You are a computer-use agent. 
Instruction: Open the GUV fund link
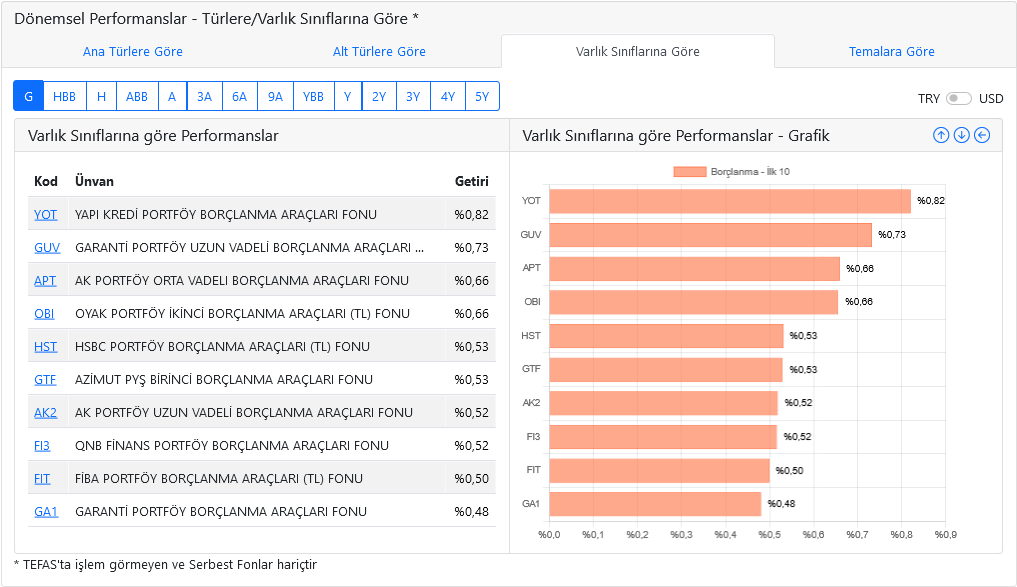[x=45, y=247]
